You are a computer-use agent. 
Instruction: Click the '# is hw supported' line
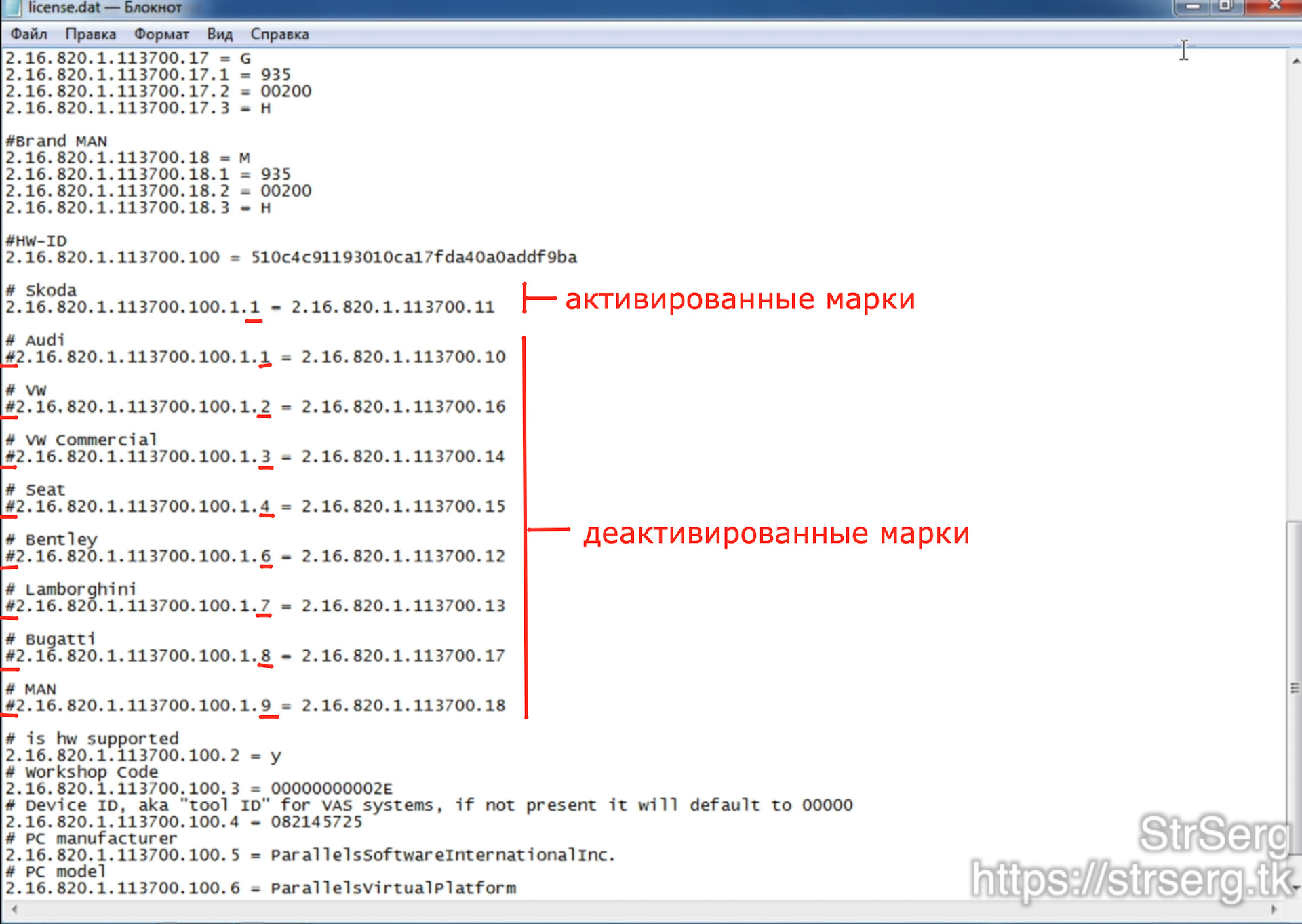[92, 739]
